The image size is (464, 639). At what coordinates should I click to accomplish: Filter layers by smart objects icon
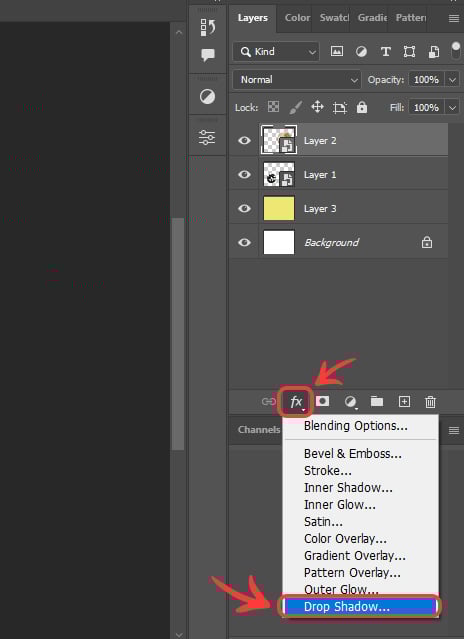tap(434, 52)
